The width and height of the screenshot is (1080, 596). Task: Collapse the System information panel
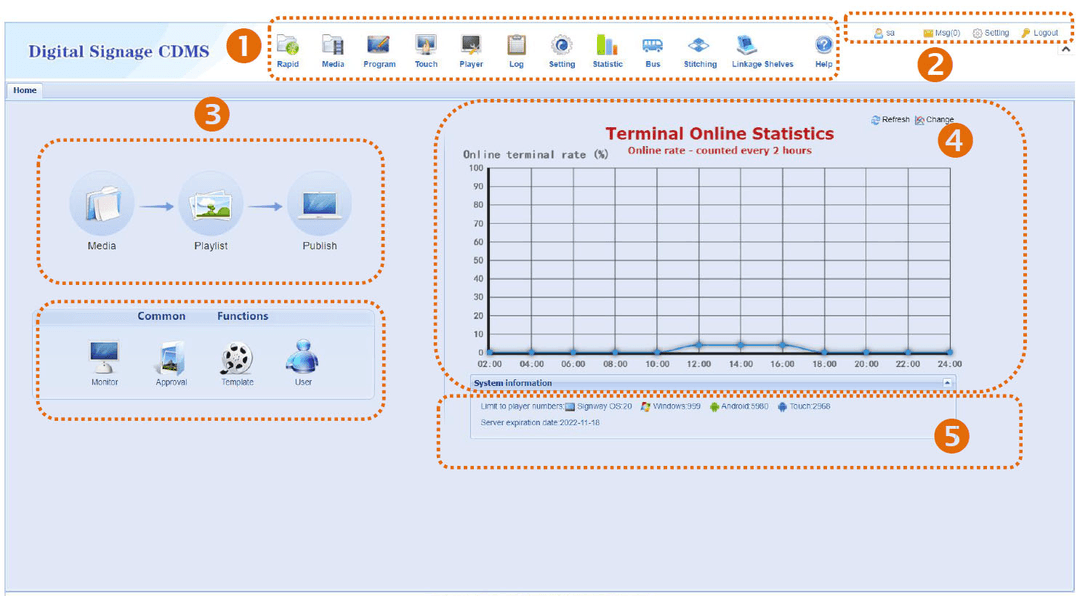[947, 383]
